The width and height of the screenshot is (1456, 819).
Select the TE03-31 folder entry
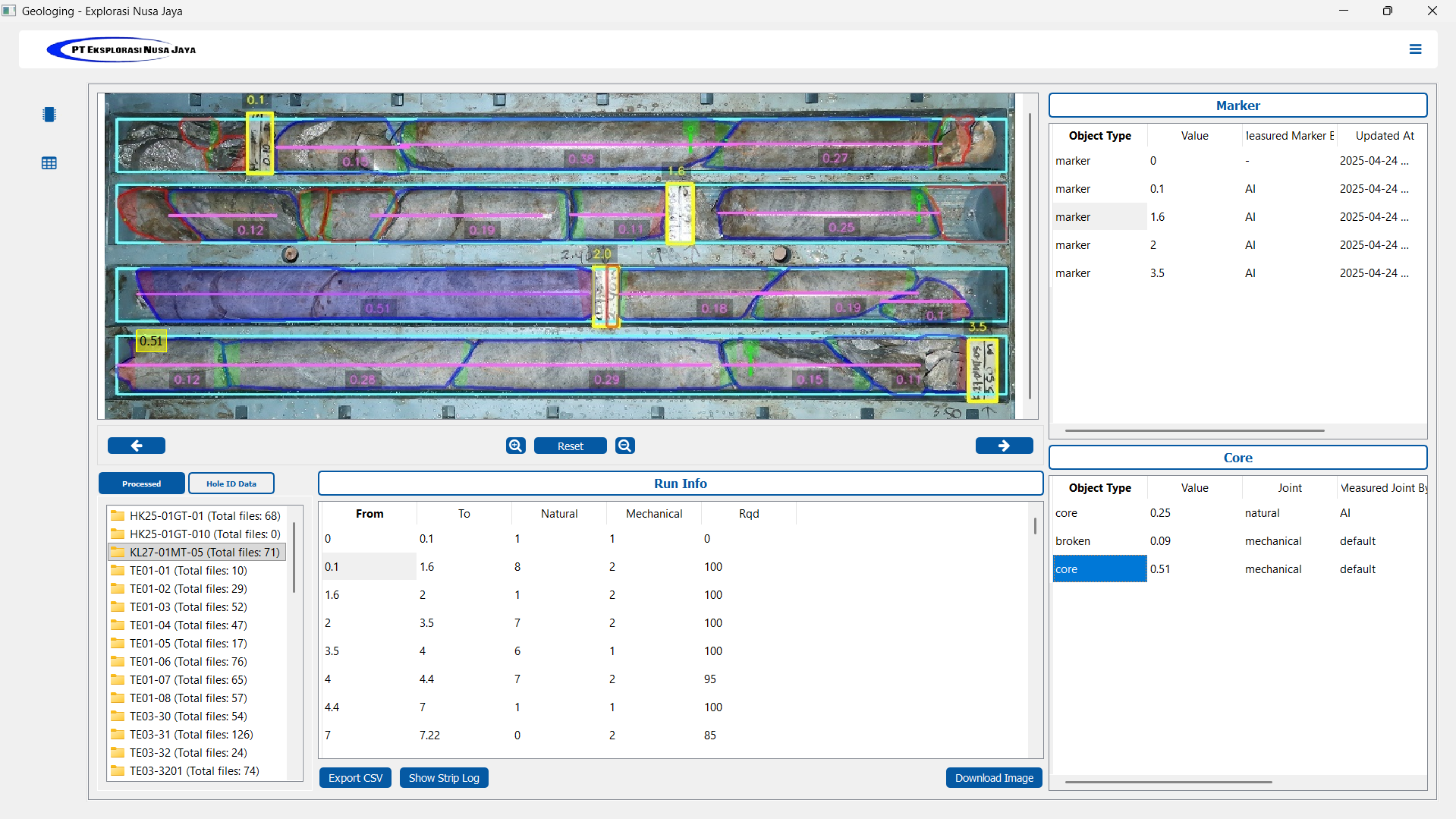tap(191, 735)
